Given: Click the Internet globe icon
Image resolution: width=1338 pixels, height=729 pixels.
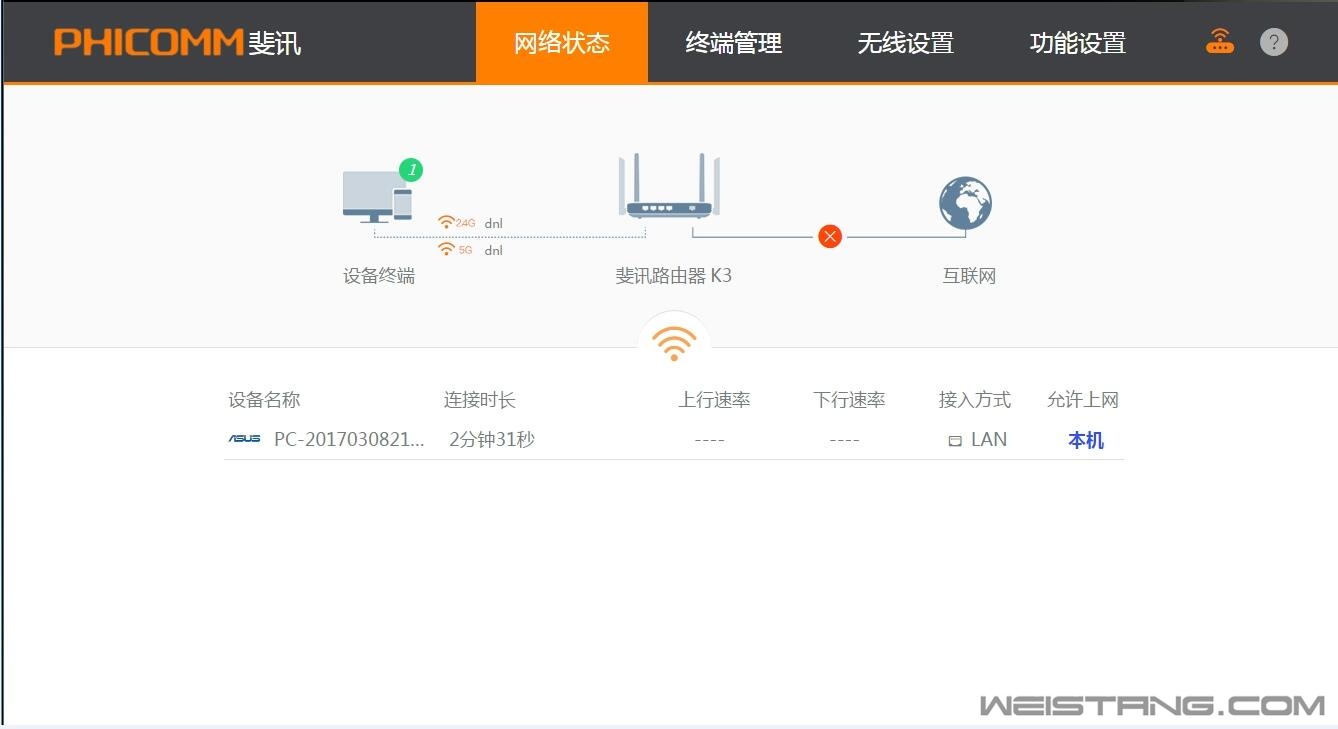Looking at the screenshot, I should click(966, 203).
